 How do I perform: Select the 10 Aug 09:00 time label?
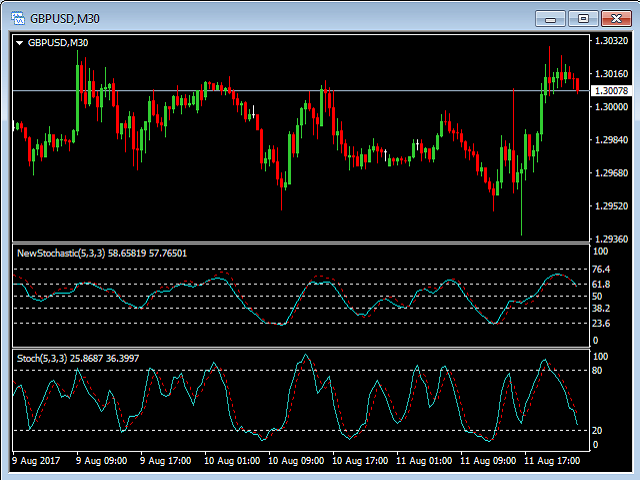pos(296,462)
